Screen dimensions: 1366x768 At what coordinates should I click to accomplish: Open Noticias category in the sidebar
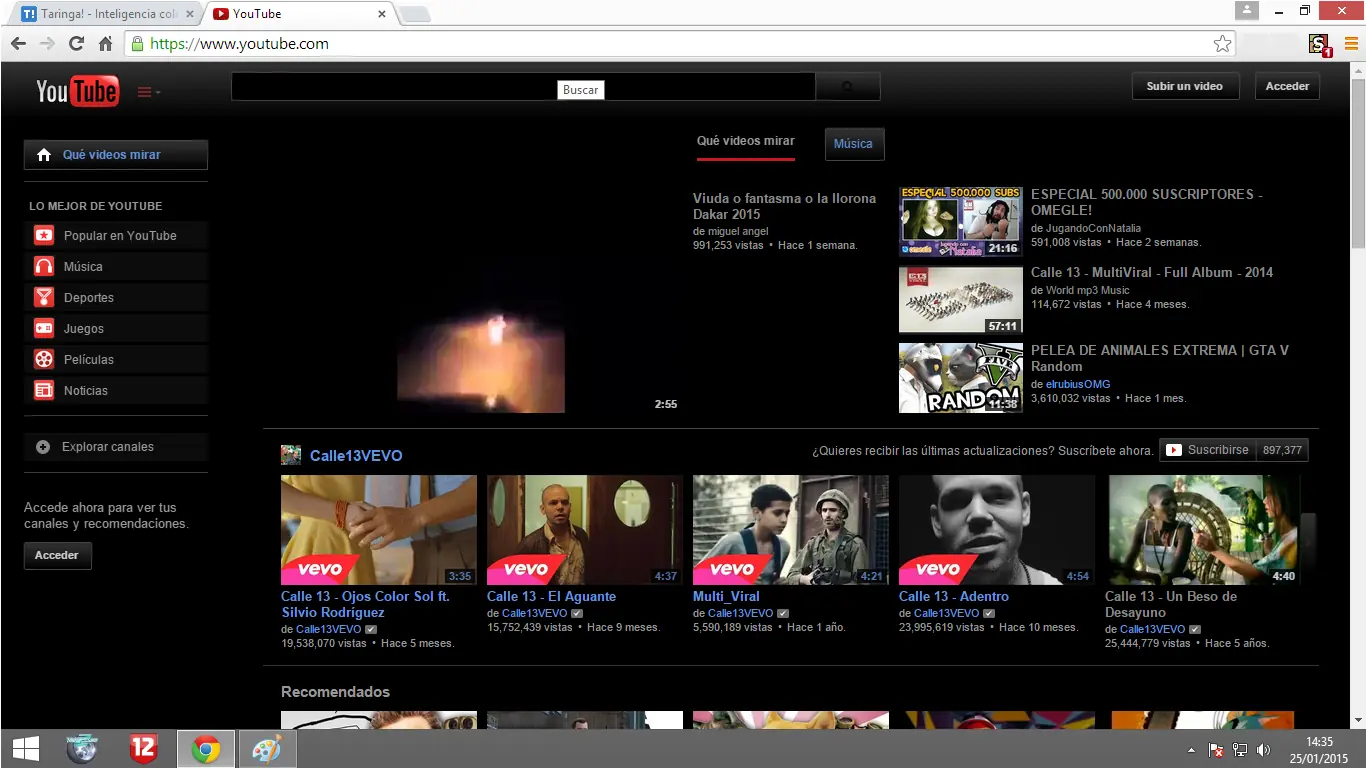click(116, 391)
